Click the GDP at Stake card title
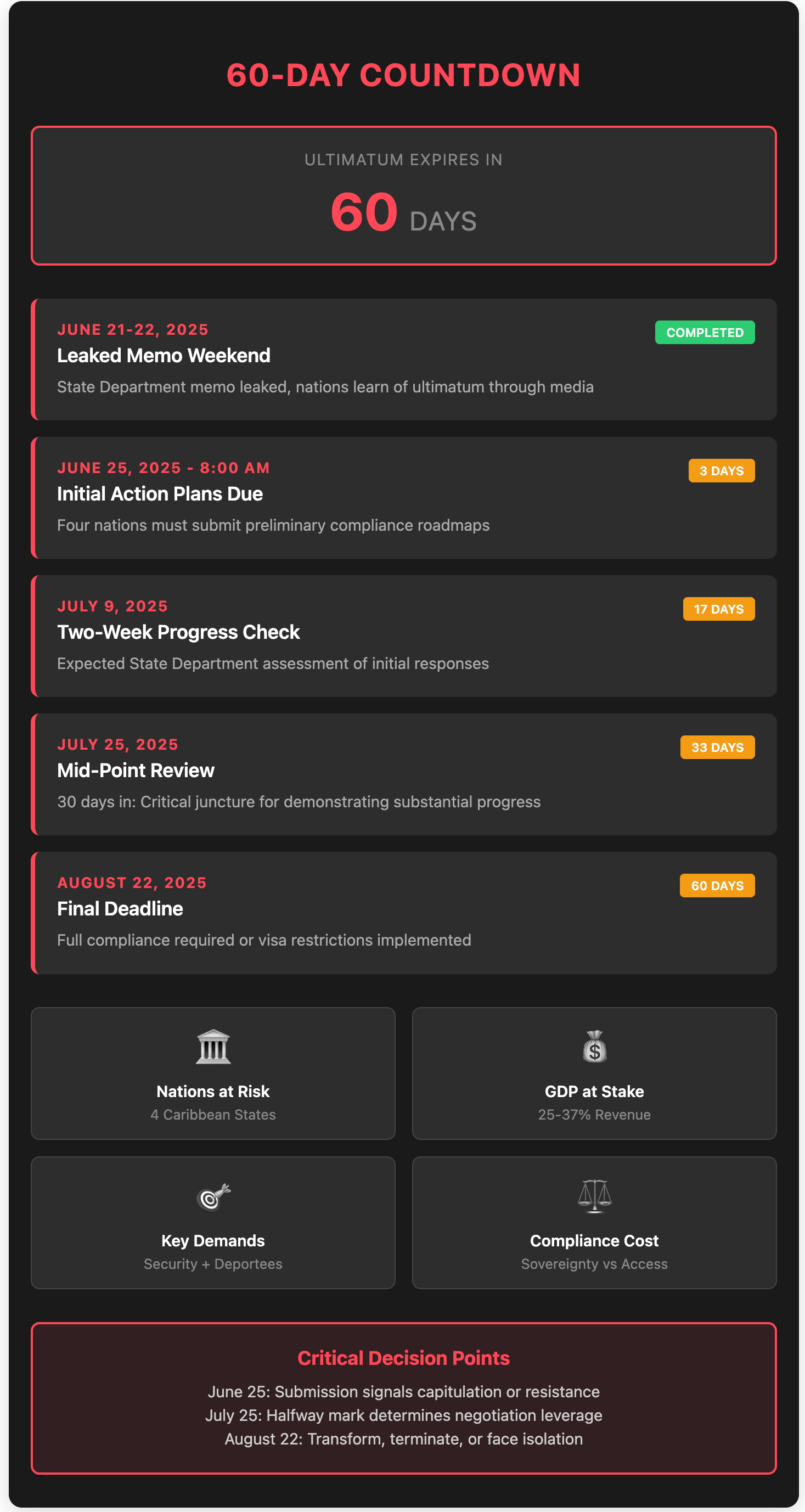This screenshot has height=1512, width=805. click(594, 1092)
